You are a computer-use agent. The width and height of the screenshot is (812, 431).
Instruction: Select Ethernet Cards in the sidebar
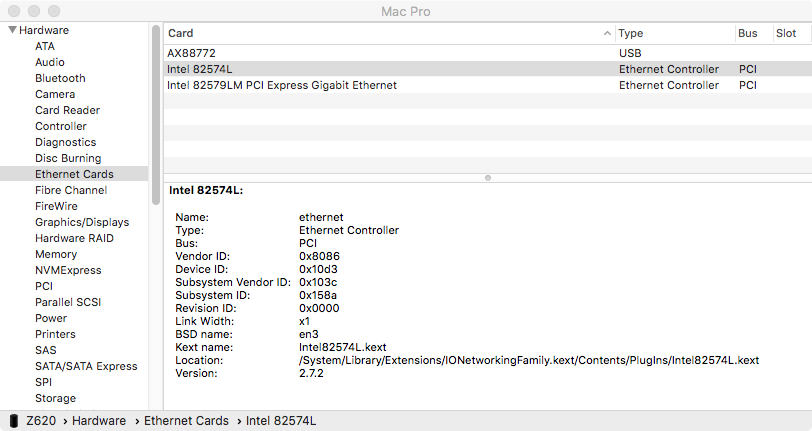(74, 174)
